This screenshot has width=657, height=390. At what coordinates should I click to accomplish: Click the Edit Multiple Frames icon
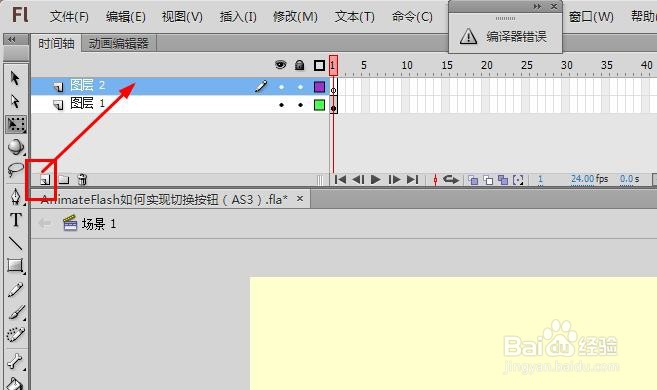pos(503,180)
